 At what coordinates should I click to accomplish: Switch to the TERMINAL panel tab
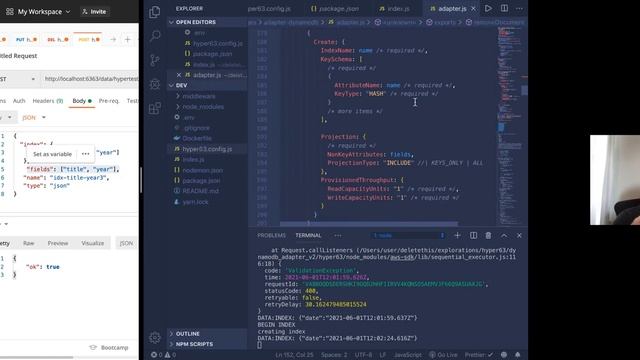(x=308, y=236)
